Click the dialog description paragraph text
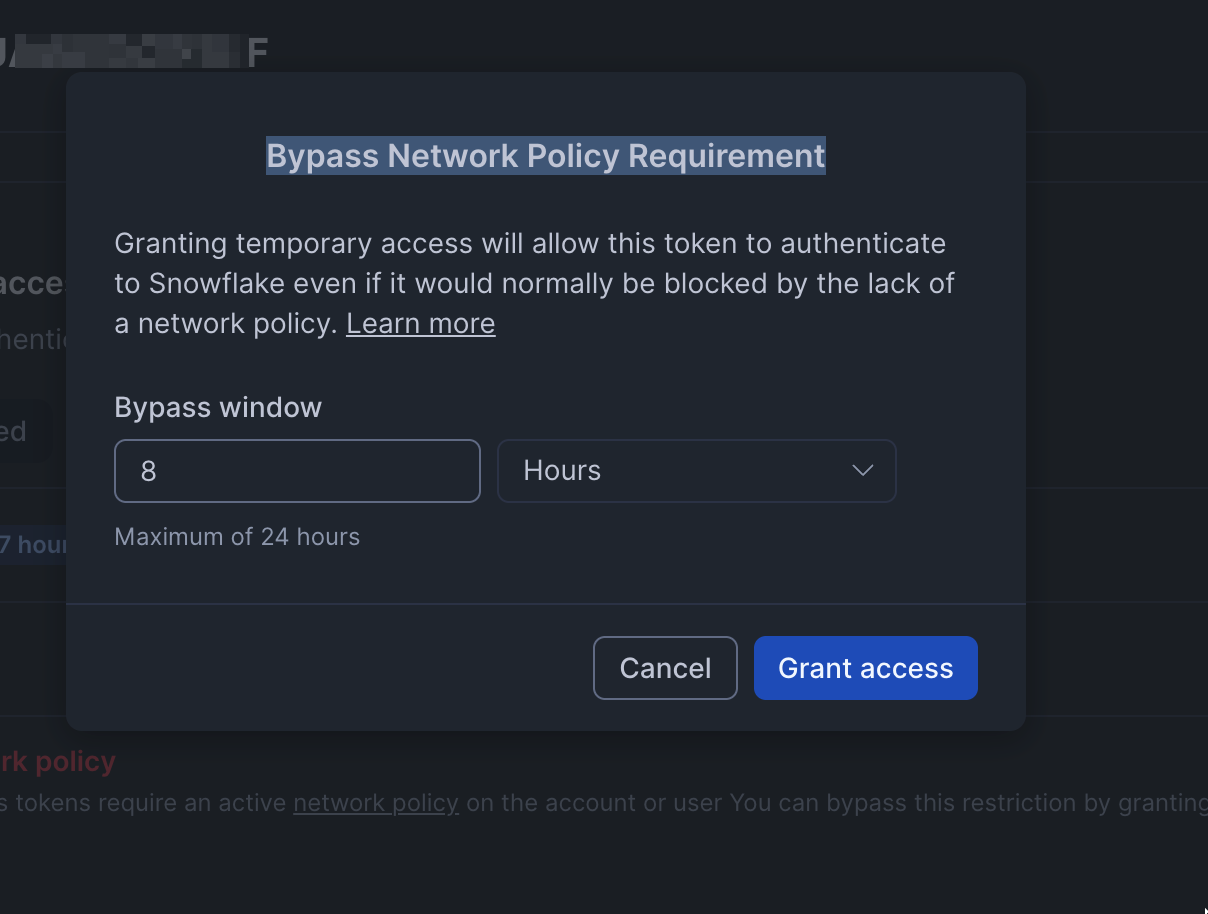The image size is (1208, 914). click(x=535, y=284)
